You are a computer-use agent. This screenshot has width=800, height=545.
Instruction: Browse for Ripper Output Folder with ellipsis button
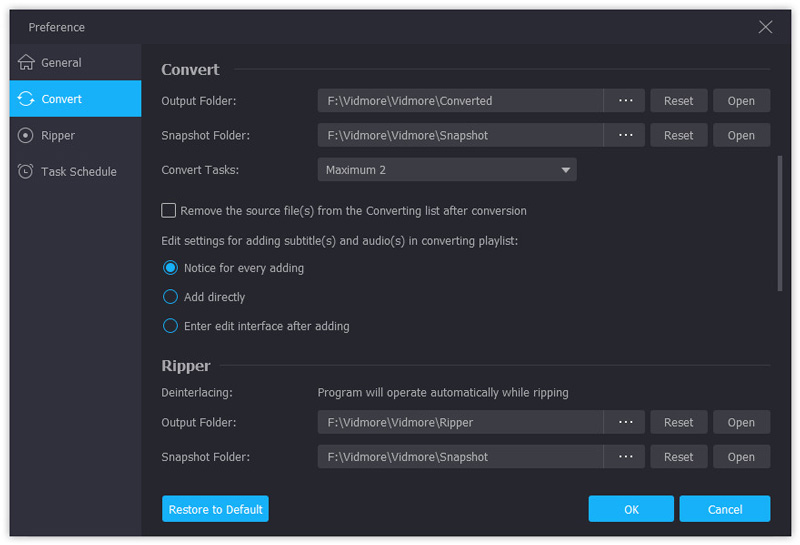click(626, 422)
